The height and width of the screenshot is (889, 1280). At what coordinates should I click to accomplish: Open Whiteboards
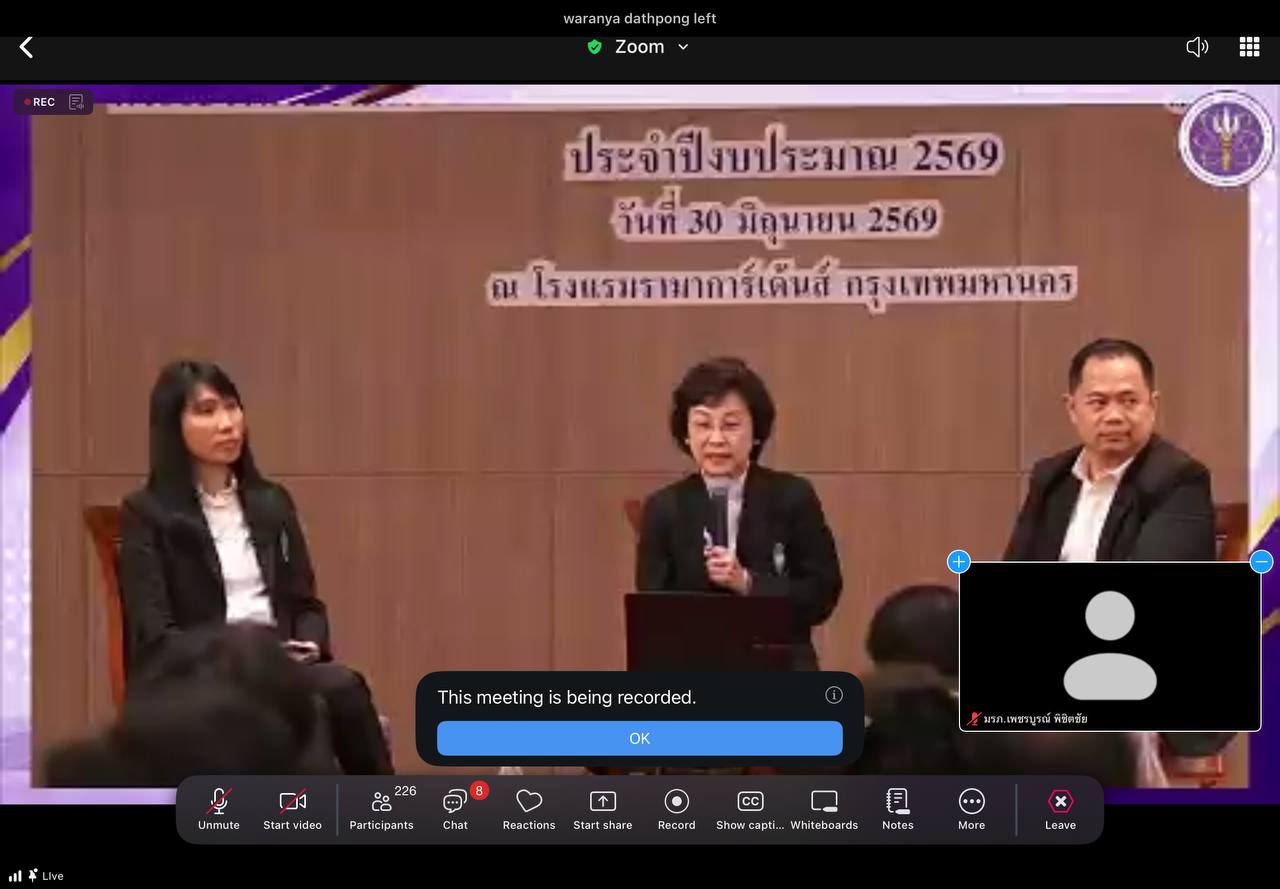(824, 810)
